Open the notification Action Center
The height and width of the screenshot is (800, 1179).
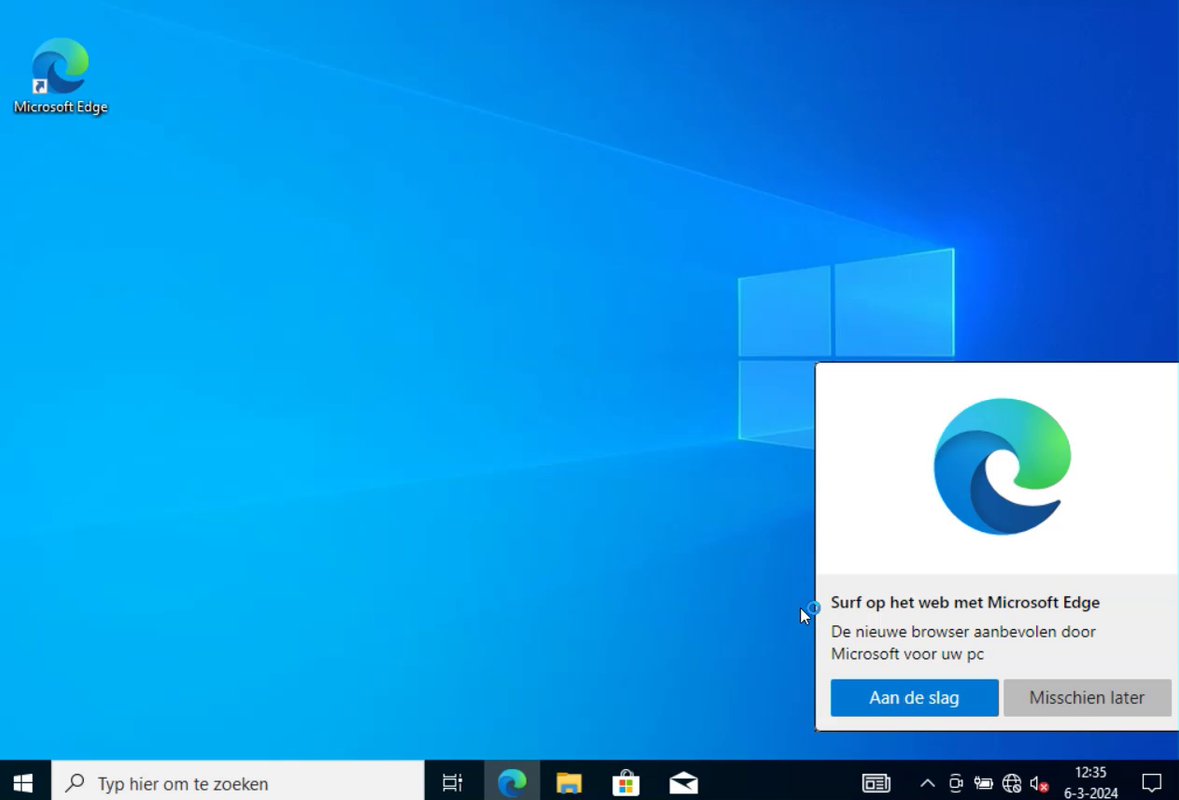click(x=1152, y=783)
